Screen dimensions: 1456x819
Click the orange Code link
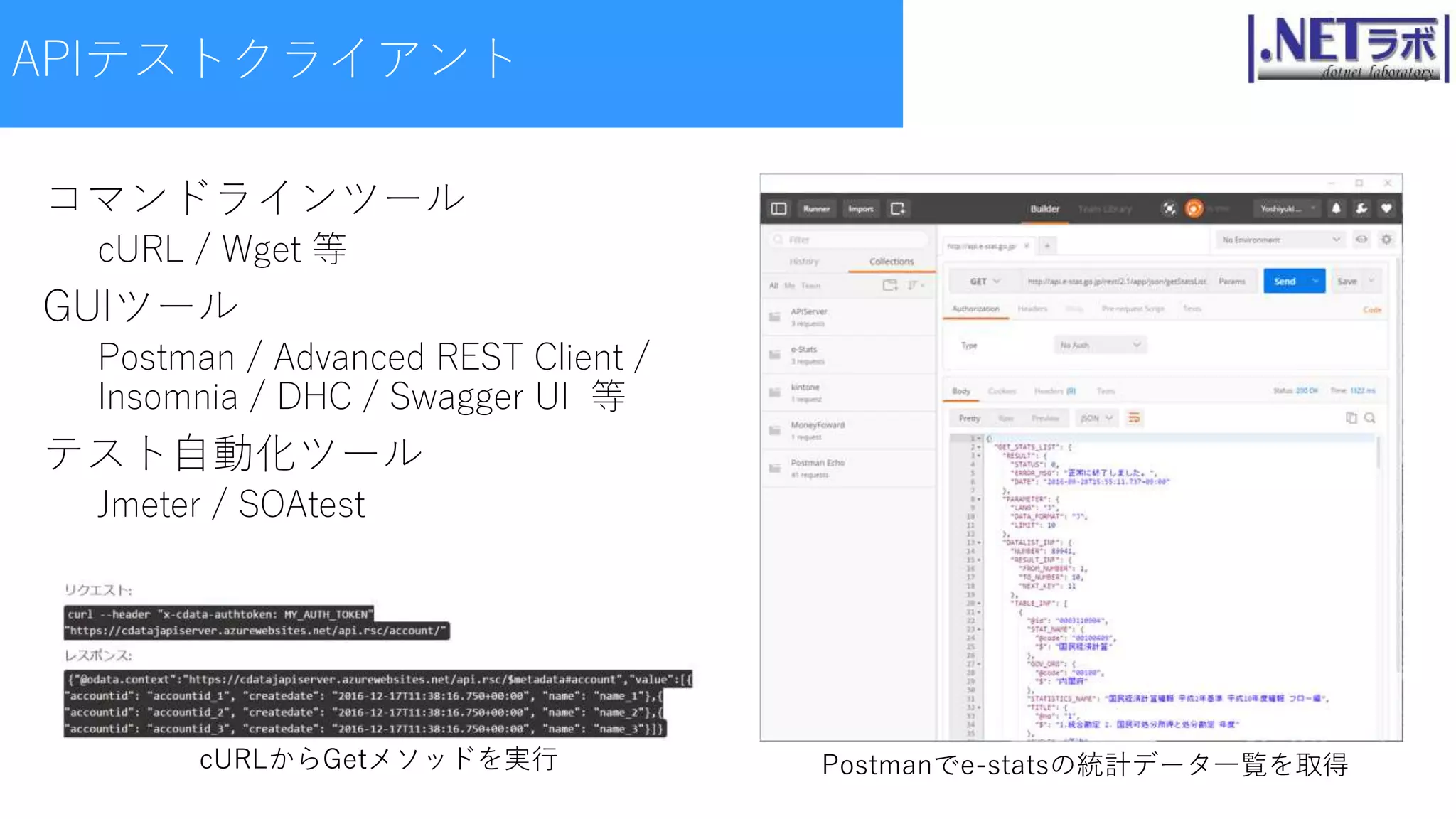tap(1371, 310)
